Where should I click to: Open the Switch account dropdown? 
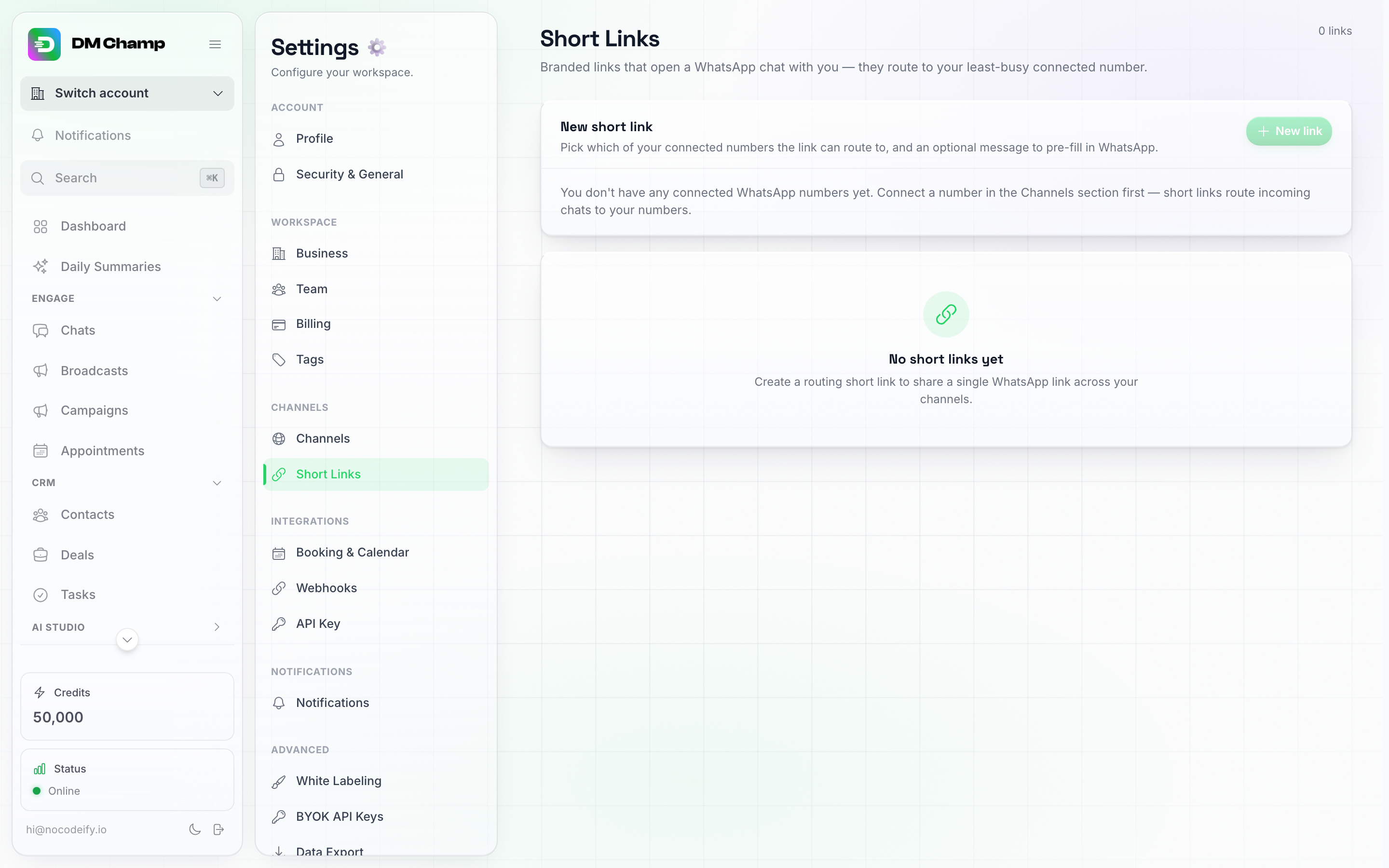click(127, 94)
